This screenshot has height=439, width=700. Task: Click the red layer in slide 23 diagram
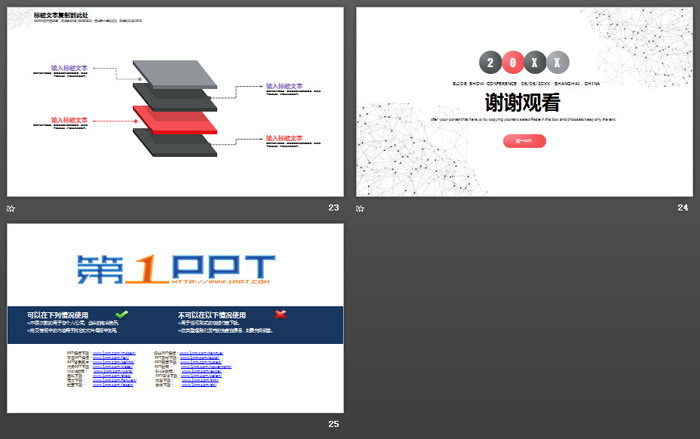pos(175,120)
